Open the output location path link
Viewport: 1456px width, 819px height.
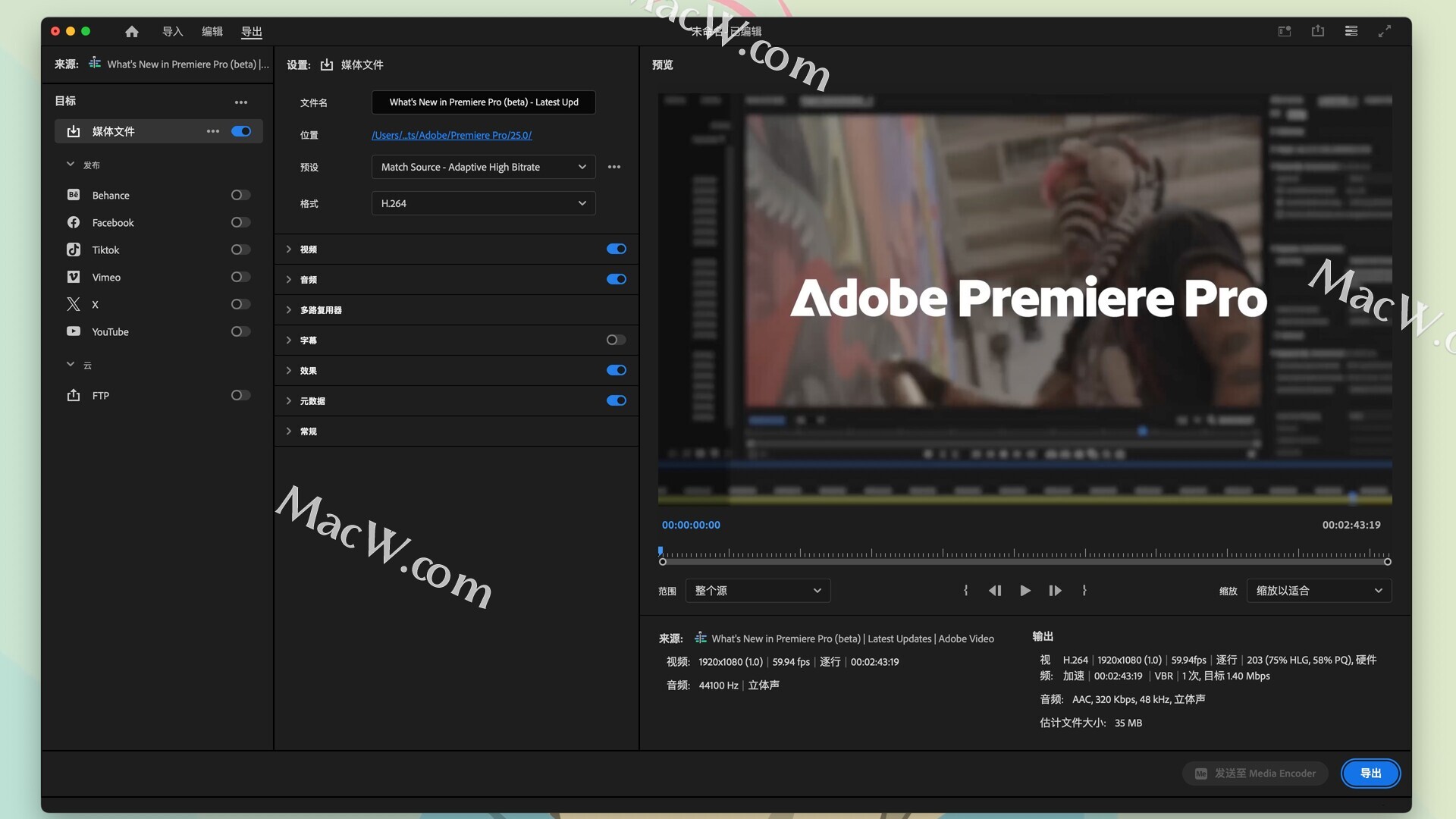click(451, 135)
